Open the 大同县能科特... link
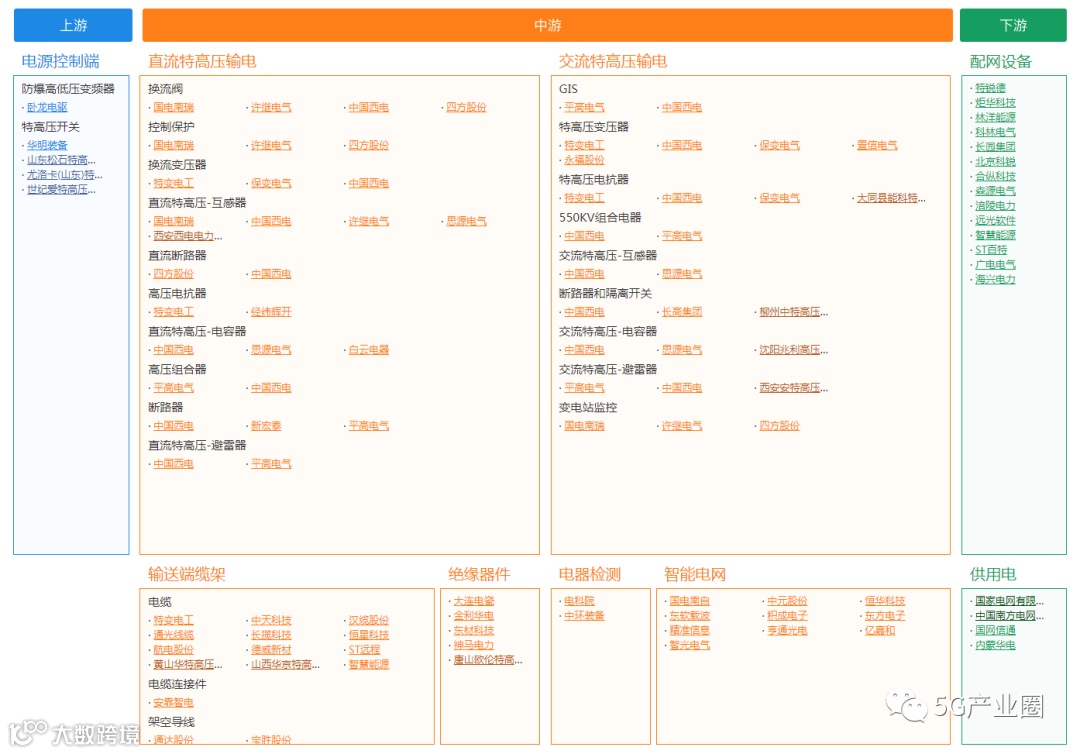1080x754 pixels. [x=891, y=198]
